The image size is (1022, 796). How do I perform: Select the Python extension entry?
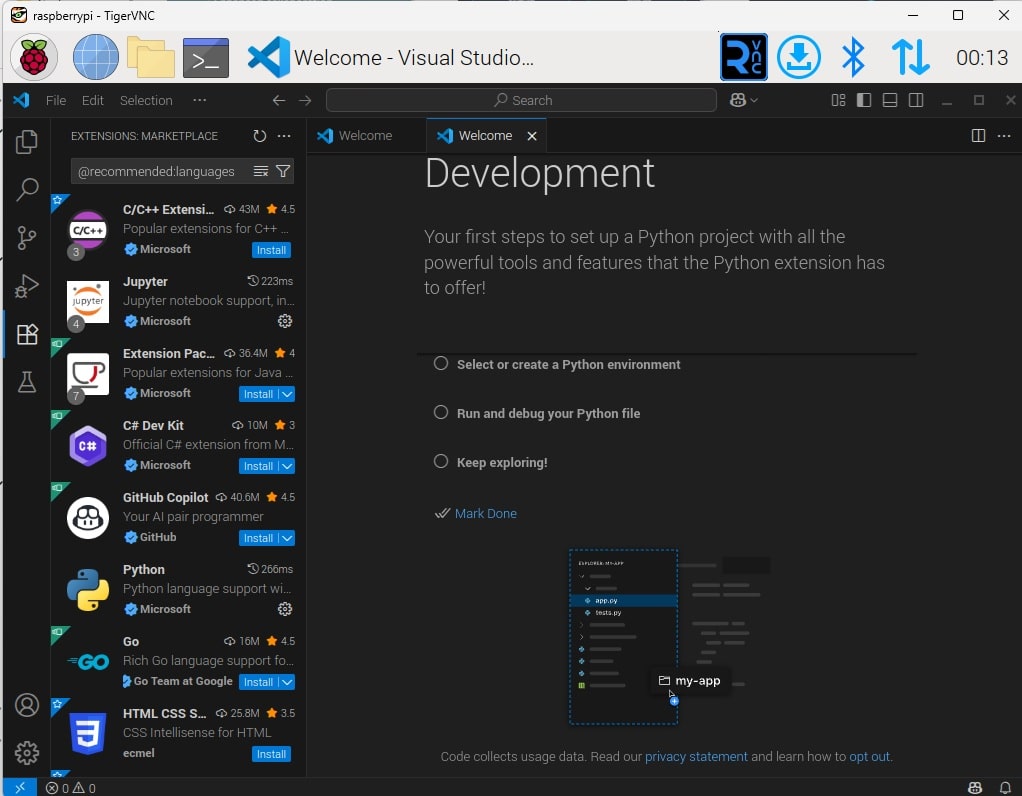coord(179,589)
